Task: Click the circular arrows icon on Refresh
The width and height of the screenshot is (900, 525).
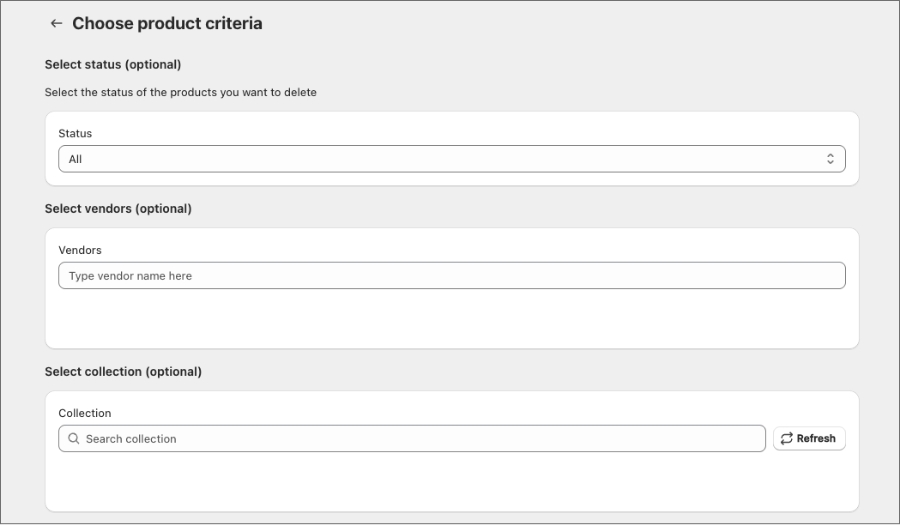Action: pyautogui.click(x=787, y=439)
